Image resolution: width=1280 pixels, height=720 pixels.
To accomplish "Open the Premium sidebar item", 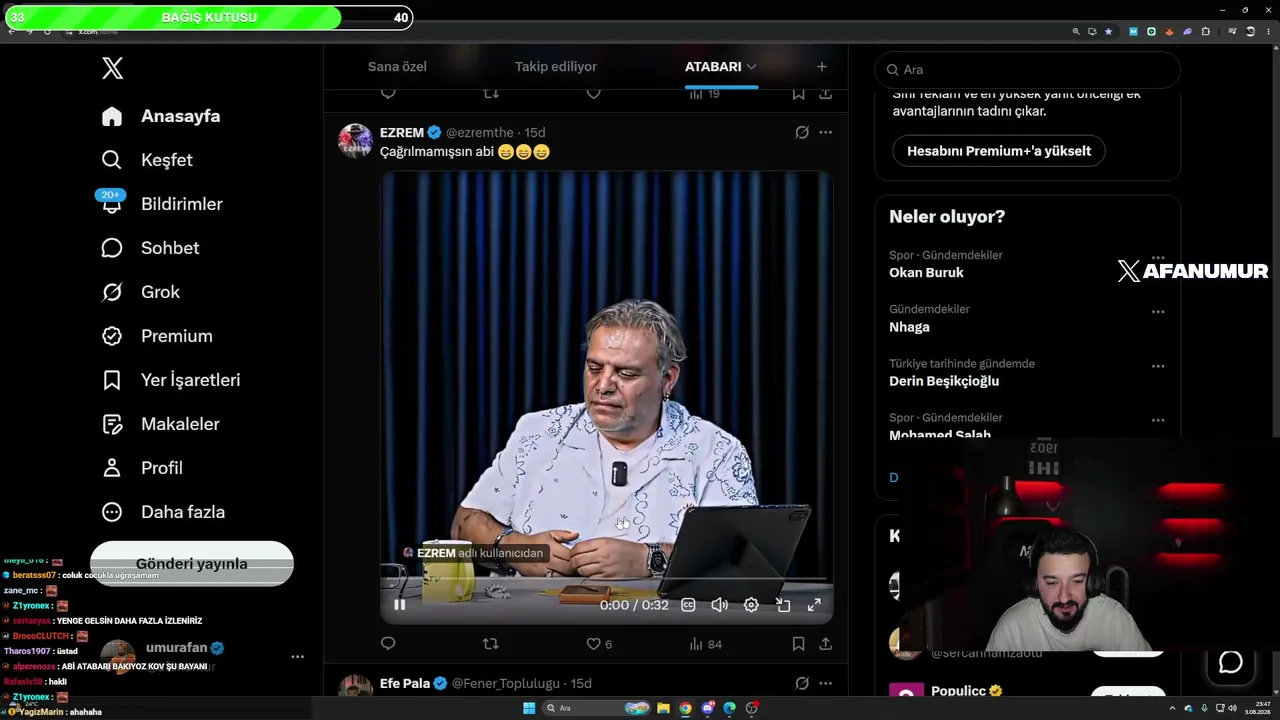I will pos(157,336).
